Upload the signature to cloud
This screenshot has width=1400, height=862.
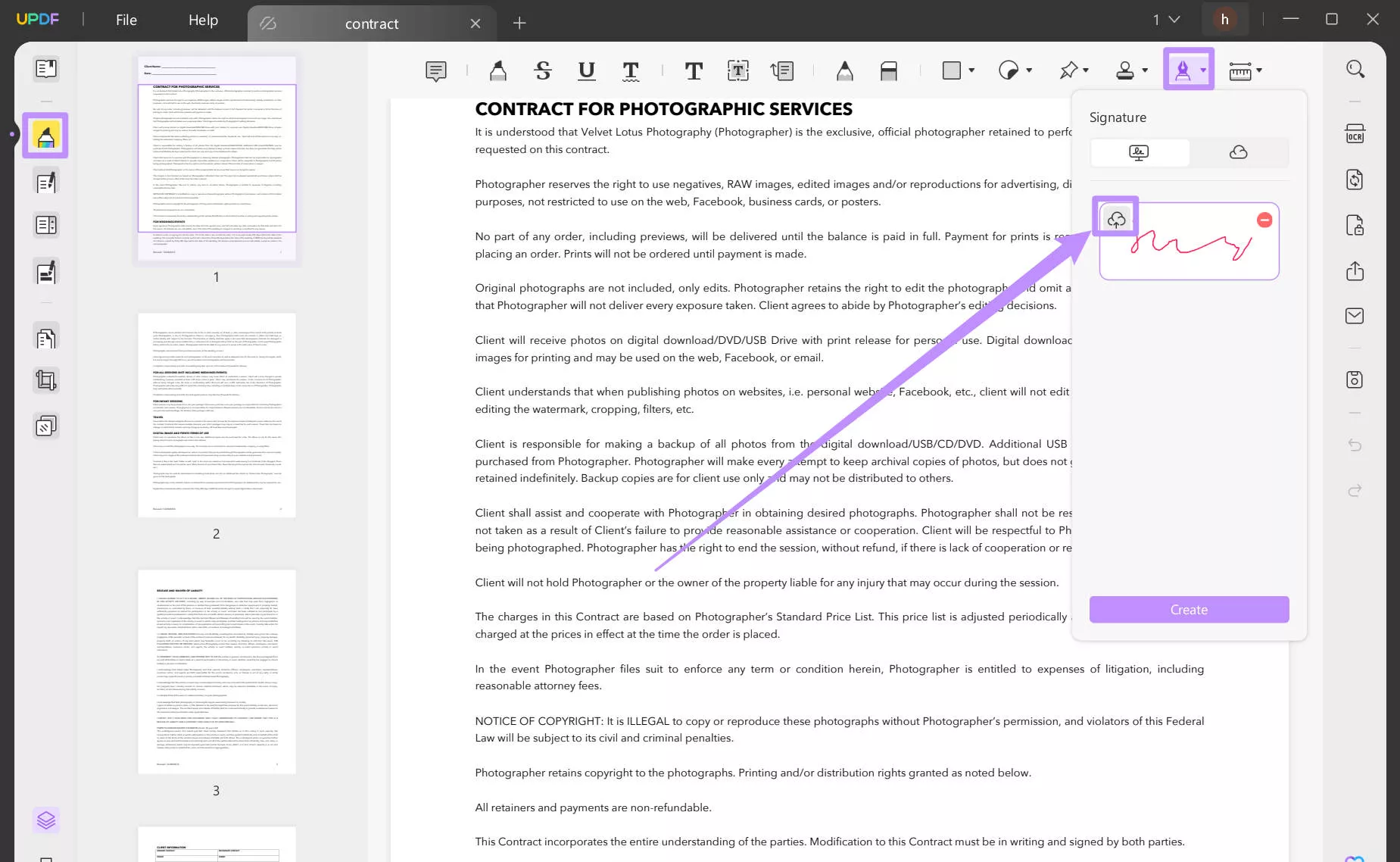pos(1116,220)
